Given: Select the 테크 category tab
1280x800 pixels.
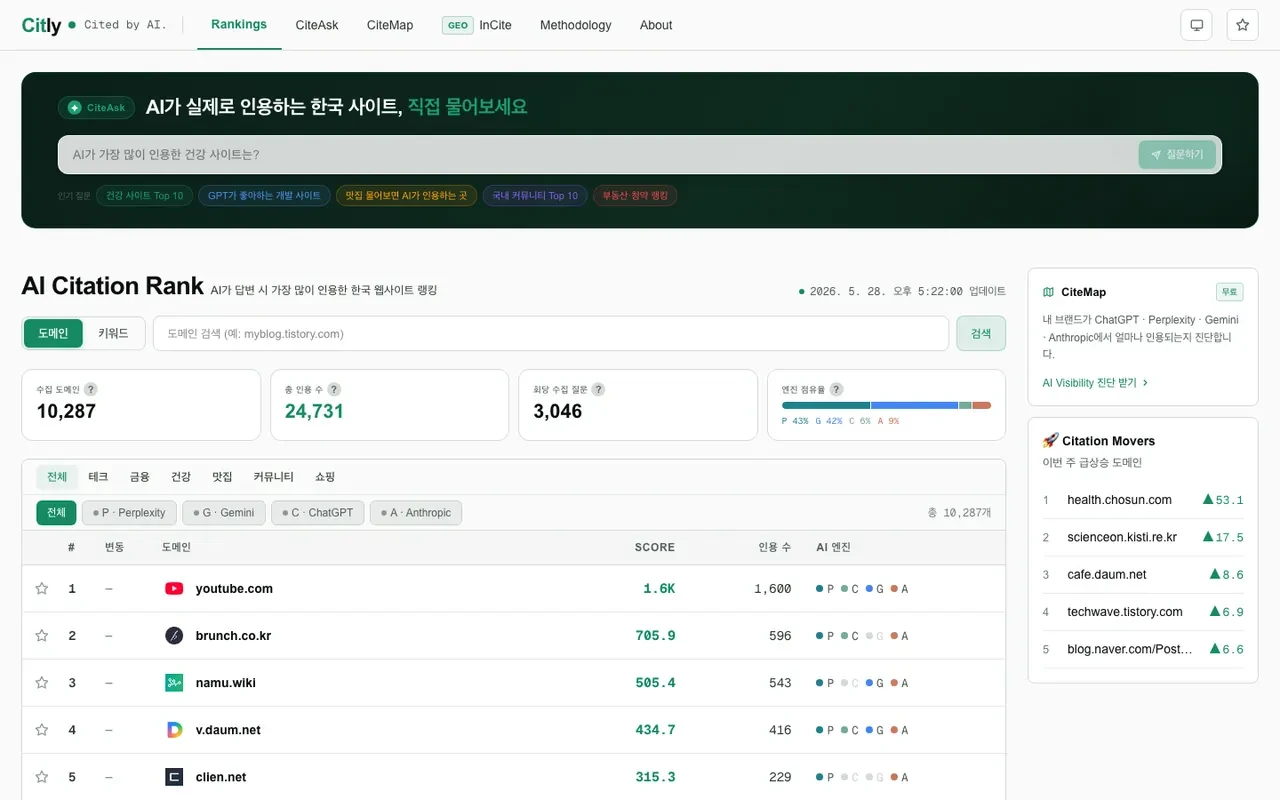Looking at the screenshot, I should [x=98, y=477].
